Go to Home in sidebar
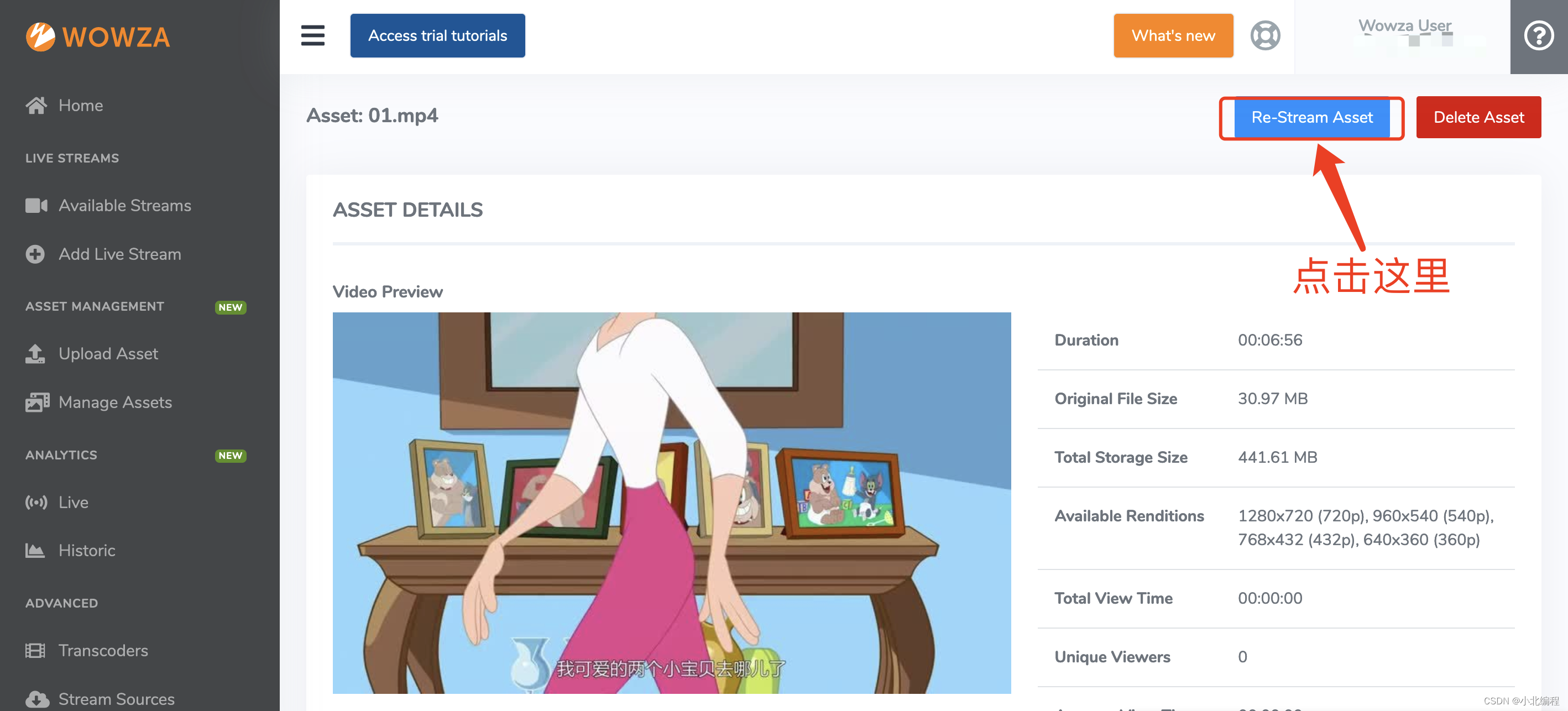The width and height of the screenshot is (1568, 711). 80,105
